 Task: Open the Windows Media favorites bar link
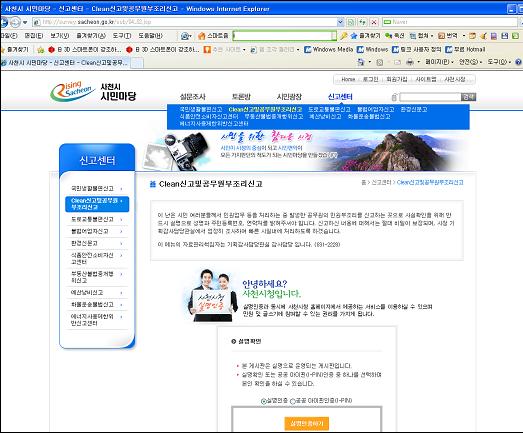tap(329, 49)
